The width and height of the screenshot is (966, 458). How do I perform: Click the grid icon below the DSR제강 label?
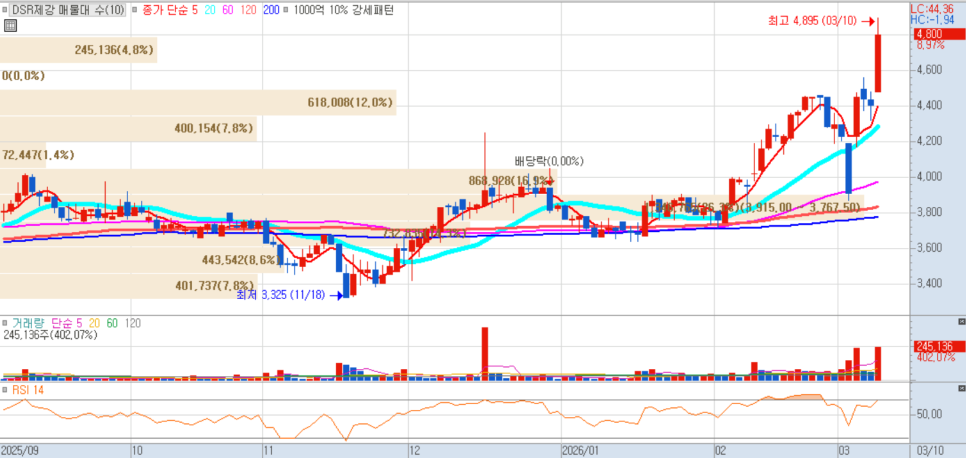click(x=9, y=25)
